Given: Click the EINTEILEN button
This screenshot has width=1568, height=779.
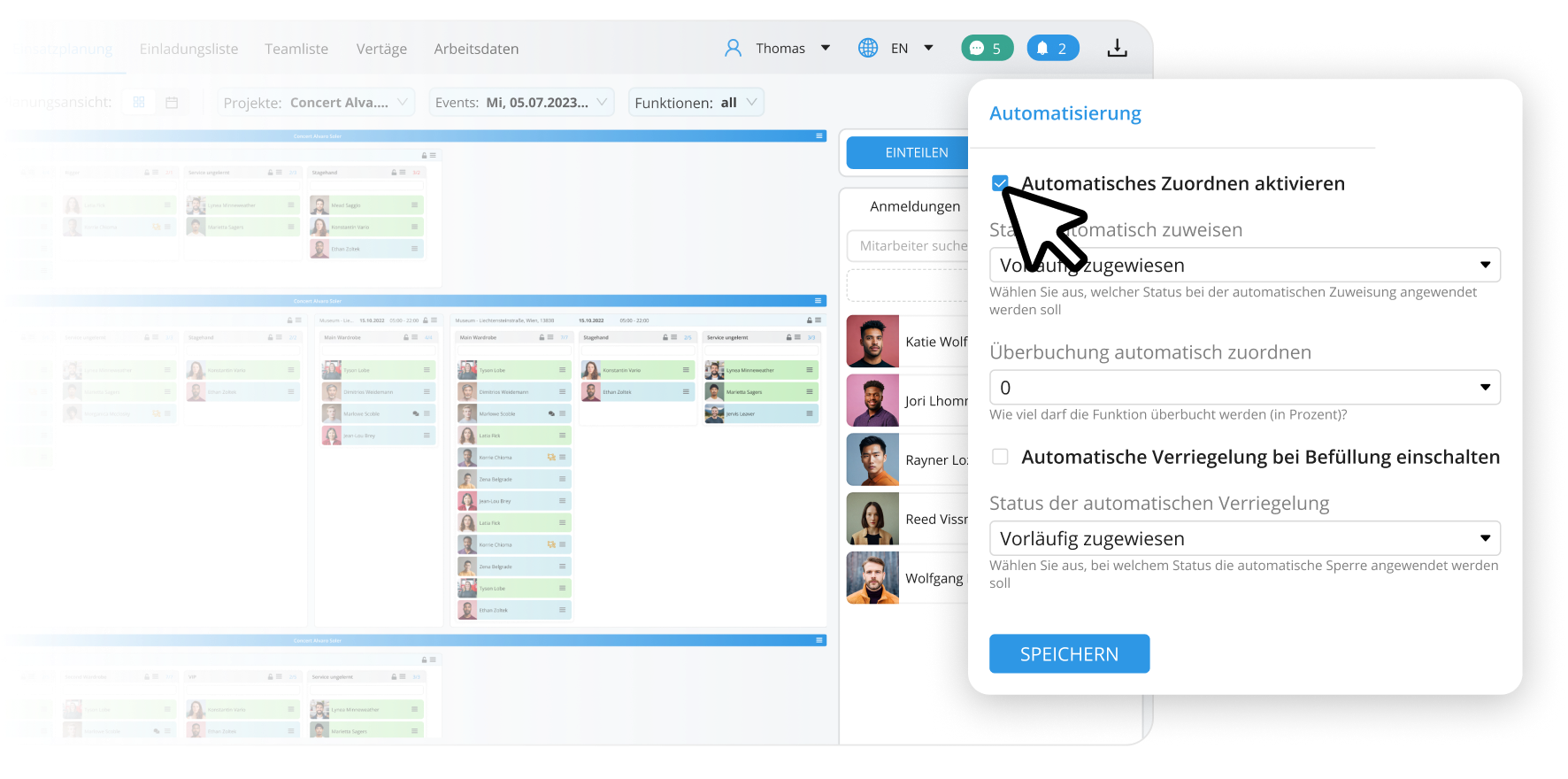Looking at the screenshot, I should [916, 152].
